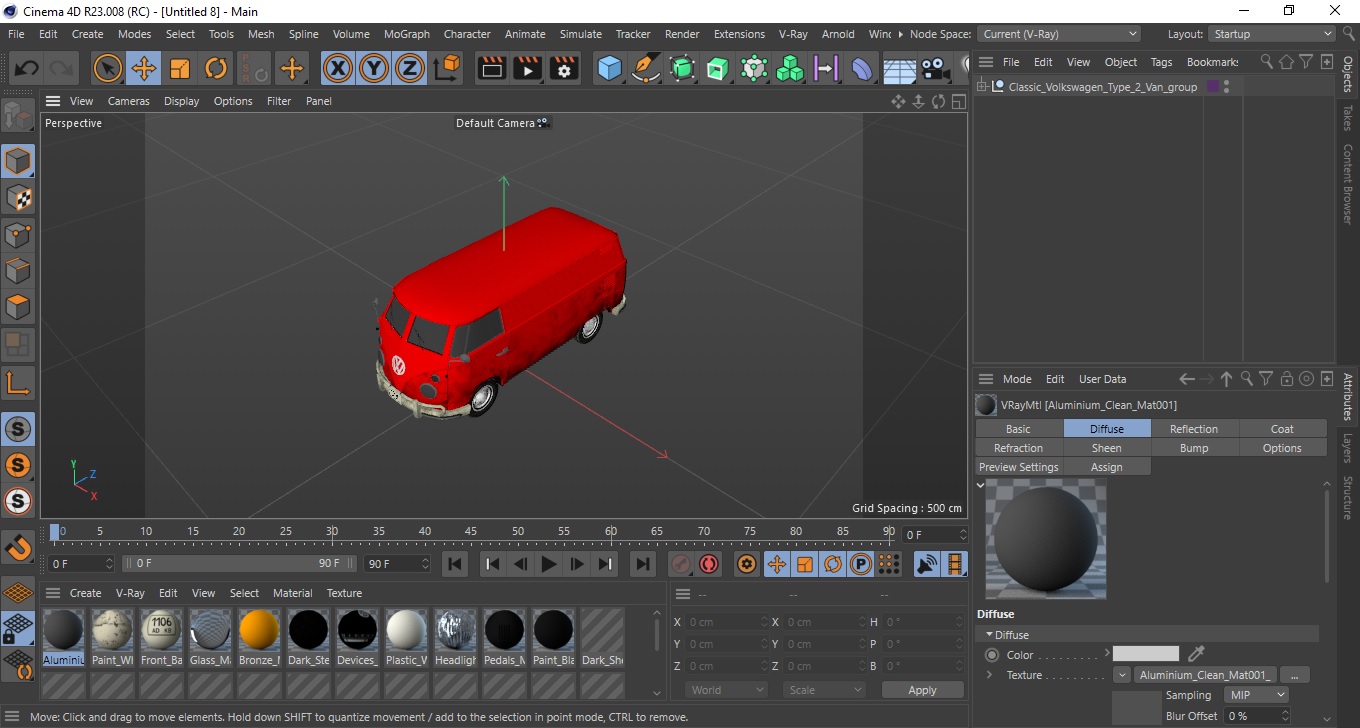Click frame 30 on the timeline
Image resolution: width=1360 pixels, height=728 pixels.
click(332, 531)
